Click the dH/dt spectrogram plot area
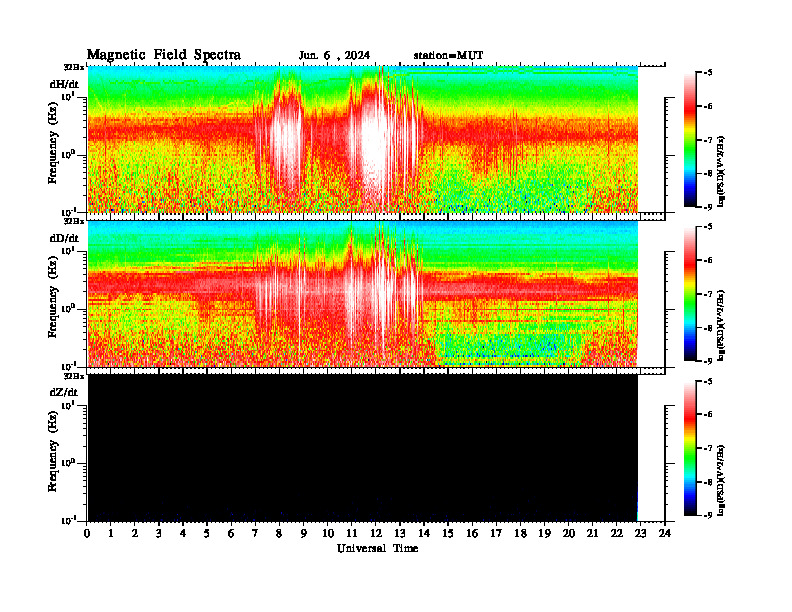Screen dimensions: 792x612 pyautogui.click(x=363, y=139)
